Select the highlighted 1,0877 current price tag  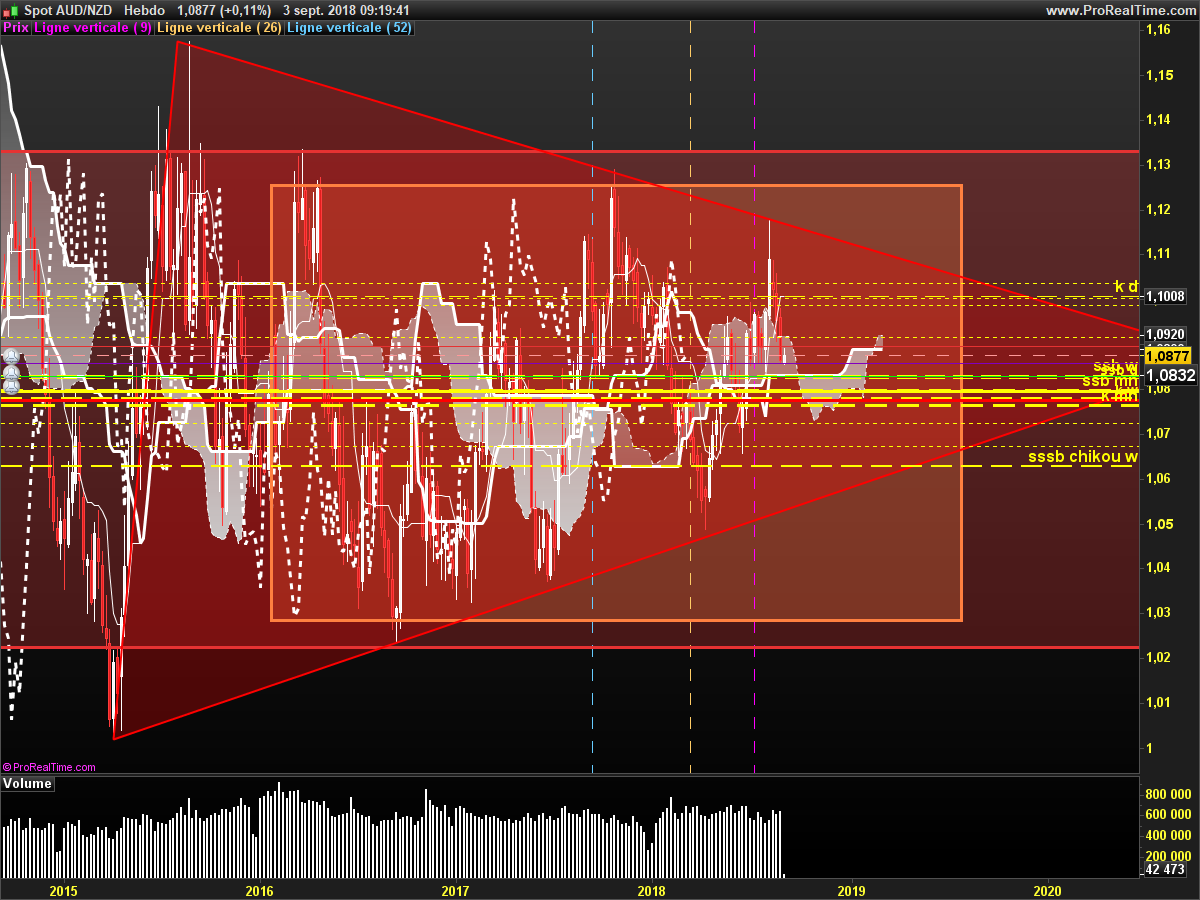tap(1167, 356)
